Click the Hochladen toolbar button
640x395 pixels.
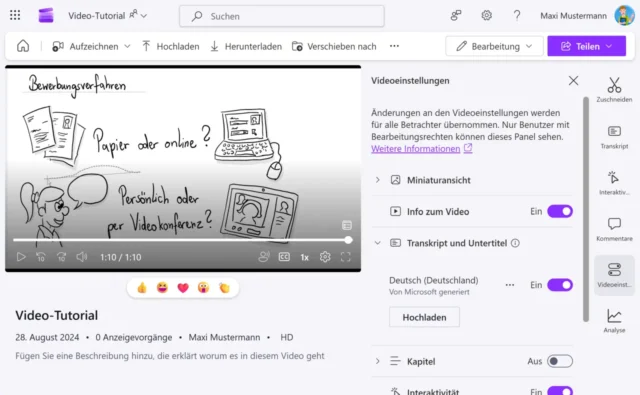click(x=171, y=47)
